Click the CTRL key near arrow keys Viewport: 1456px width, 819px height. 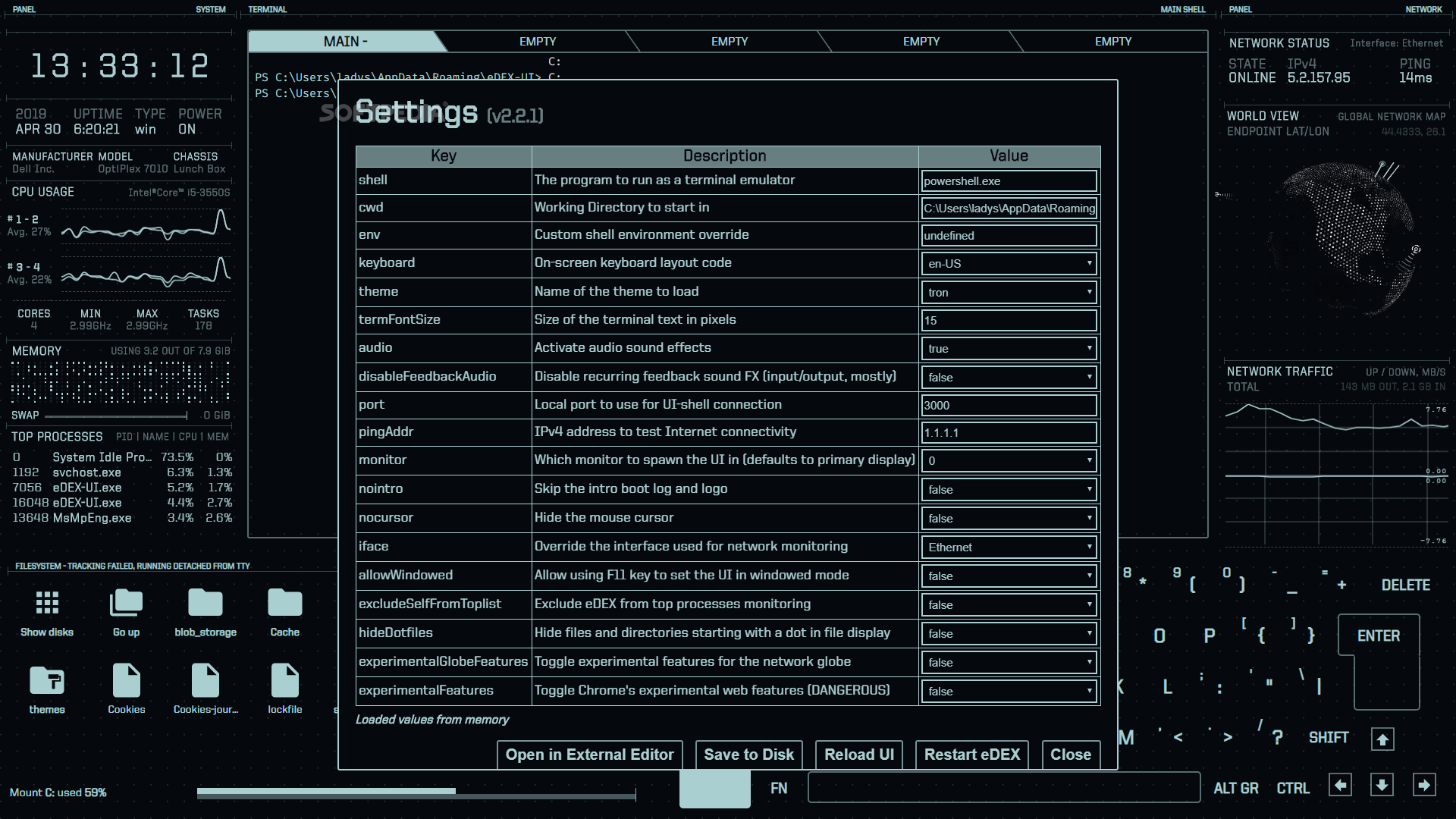(1293, 789)
